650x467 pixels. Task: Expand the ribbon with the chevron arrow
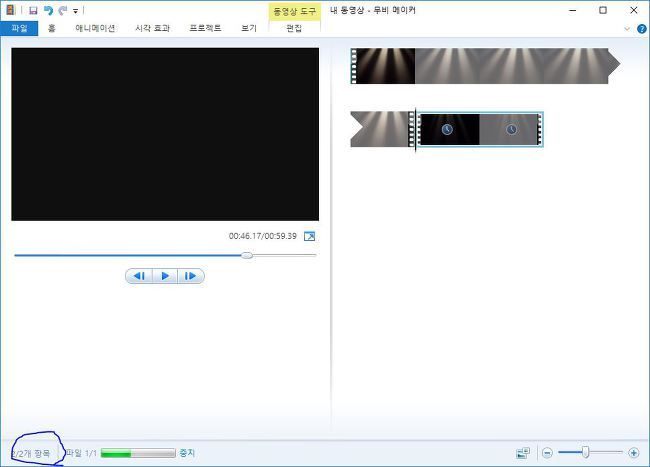click(627, 29)
